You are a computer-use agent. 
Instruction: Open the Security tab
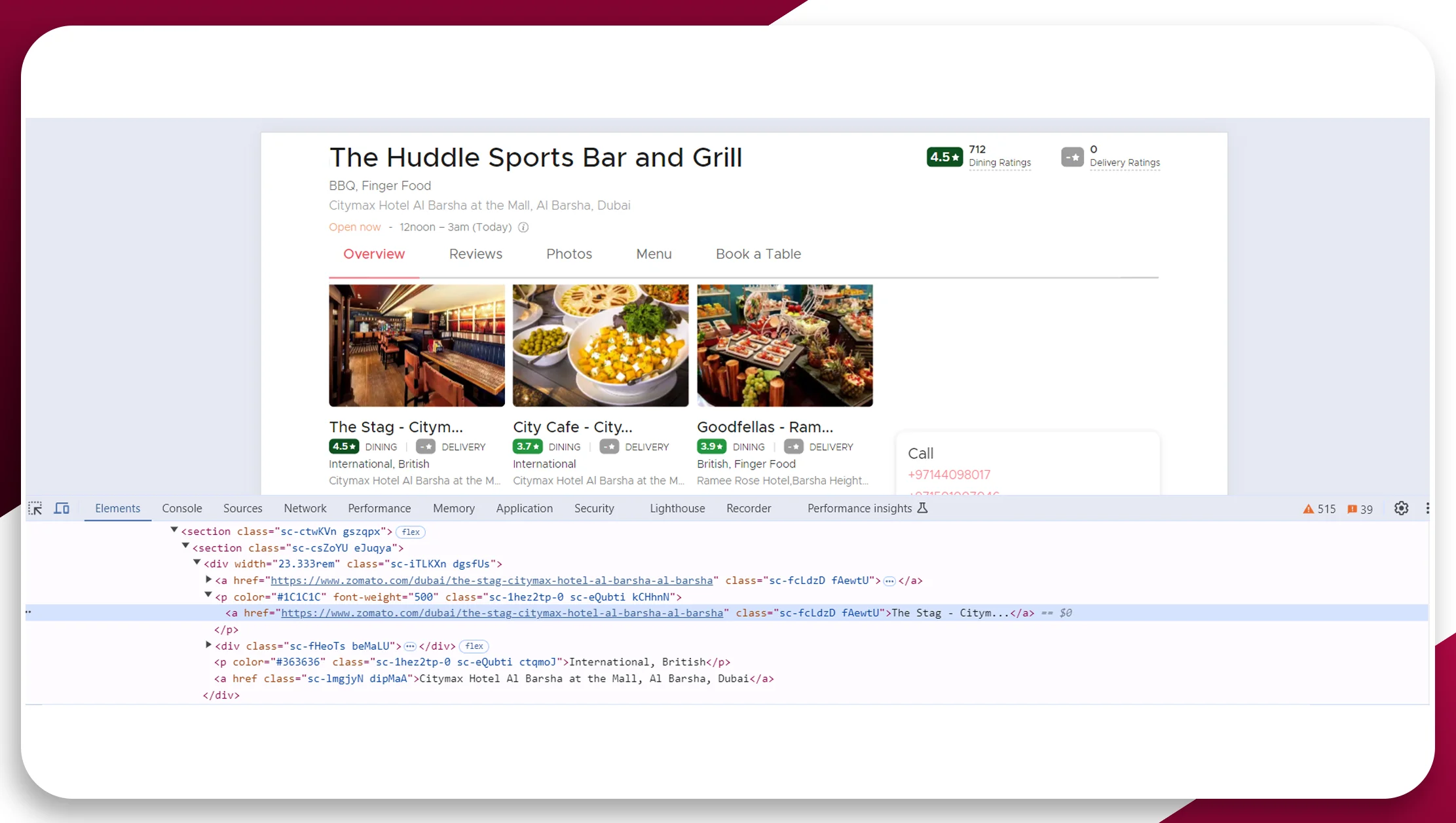pyautogui.click(x=594, y=508)
